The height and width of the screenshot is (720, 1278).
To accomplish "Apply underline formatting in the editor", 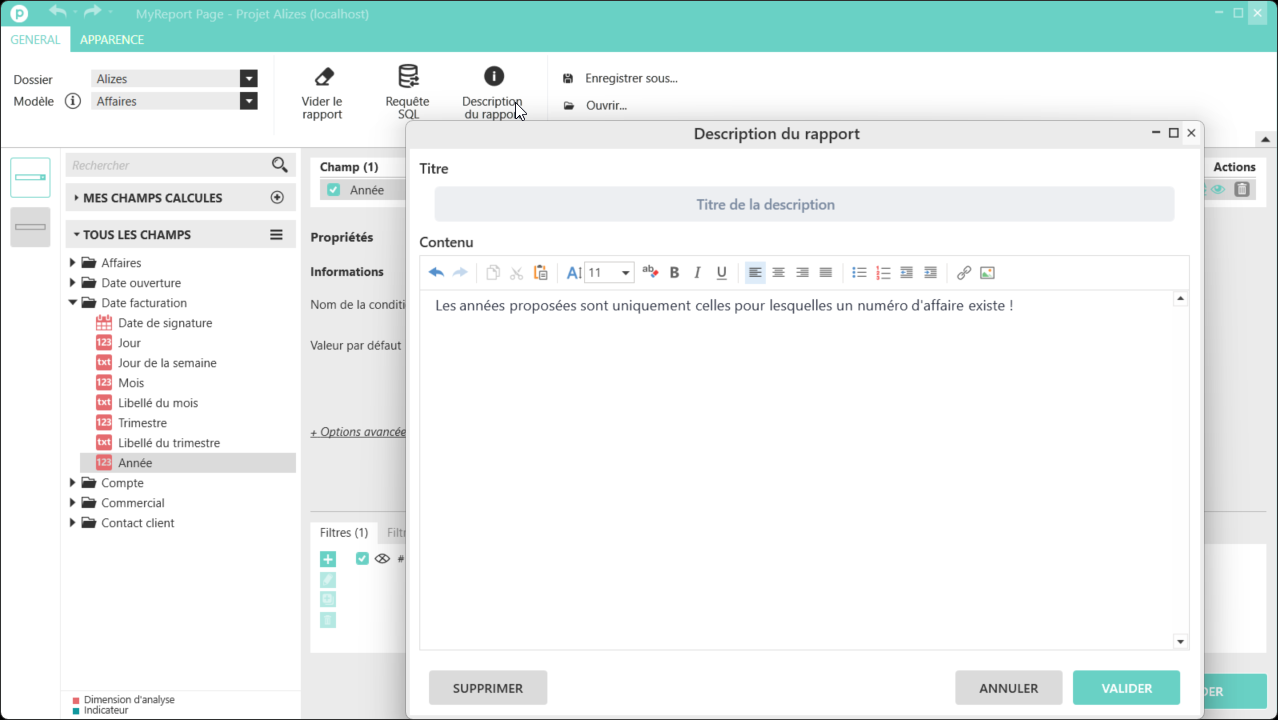I will (x=721, y=273).
